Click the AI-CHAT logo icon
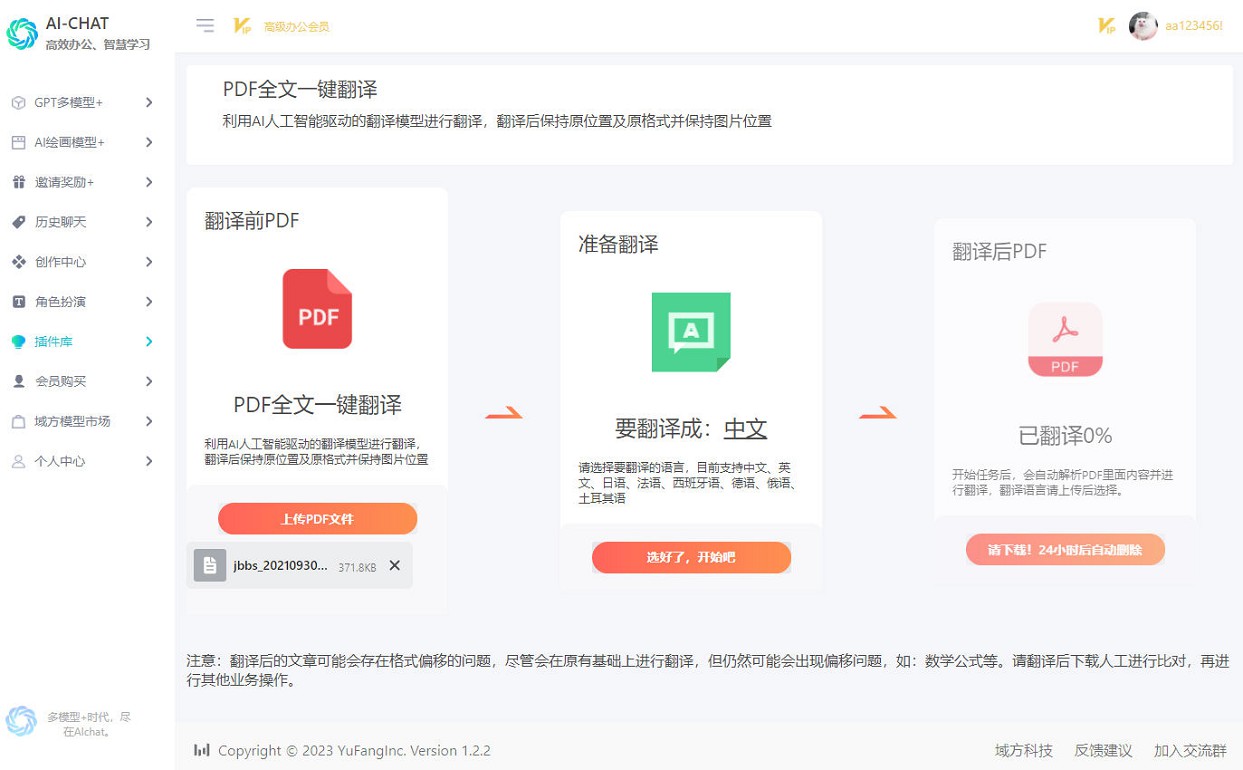This screenshot has width=1243, height=770. pyautogui.click(x=22, y=34)
